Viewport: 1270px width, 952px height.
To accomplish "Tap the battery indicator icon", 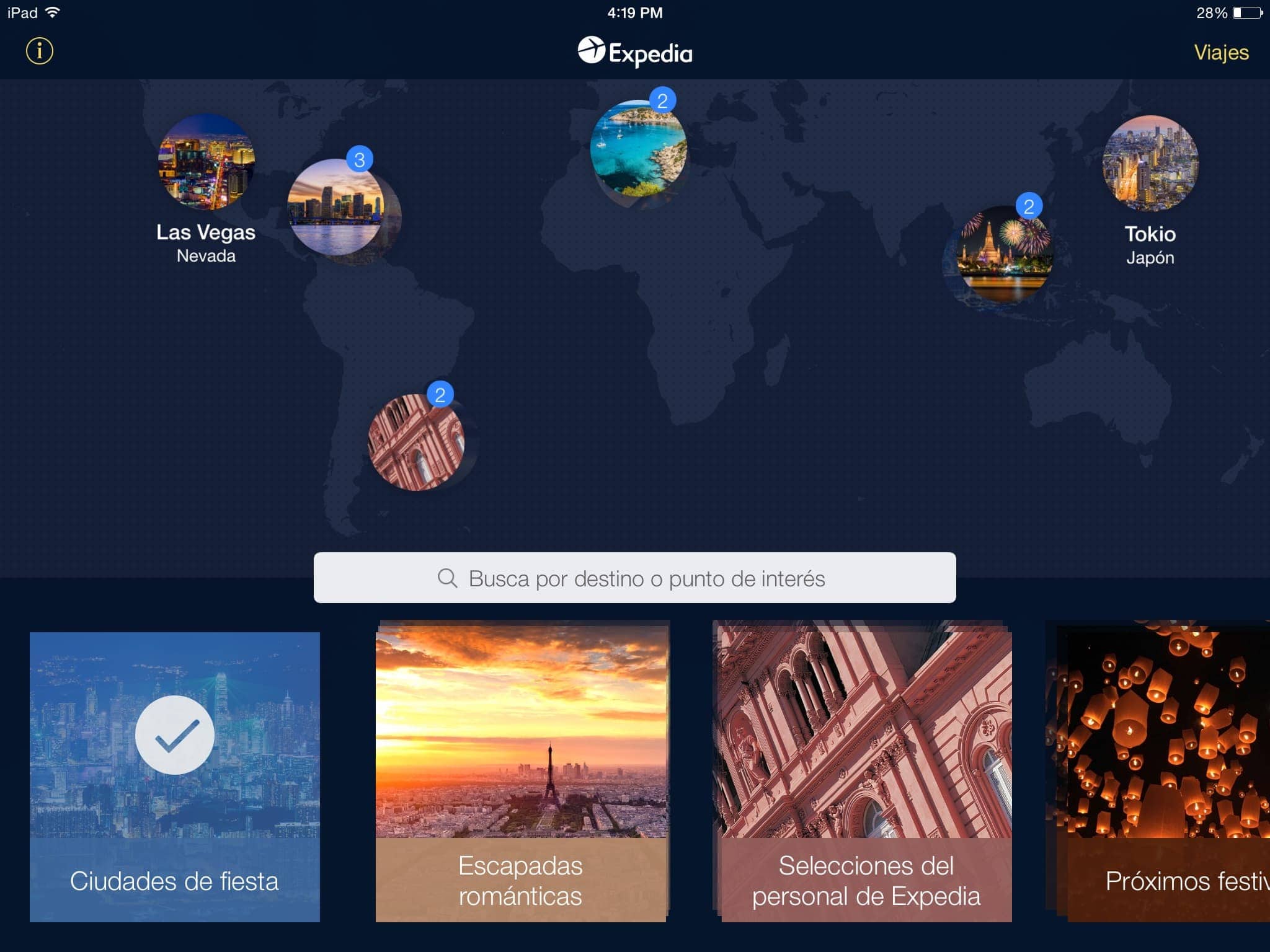I will coord(1248,12).
